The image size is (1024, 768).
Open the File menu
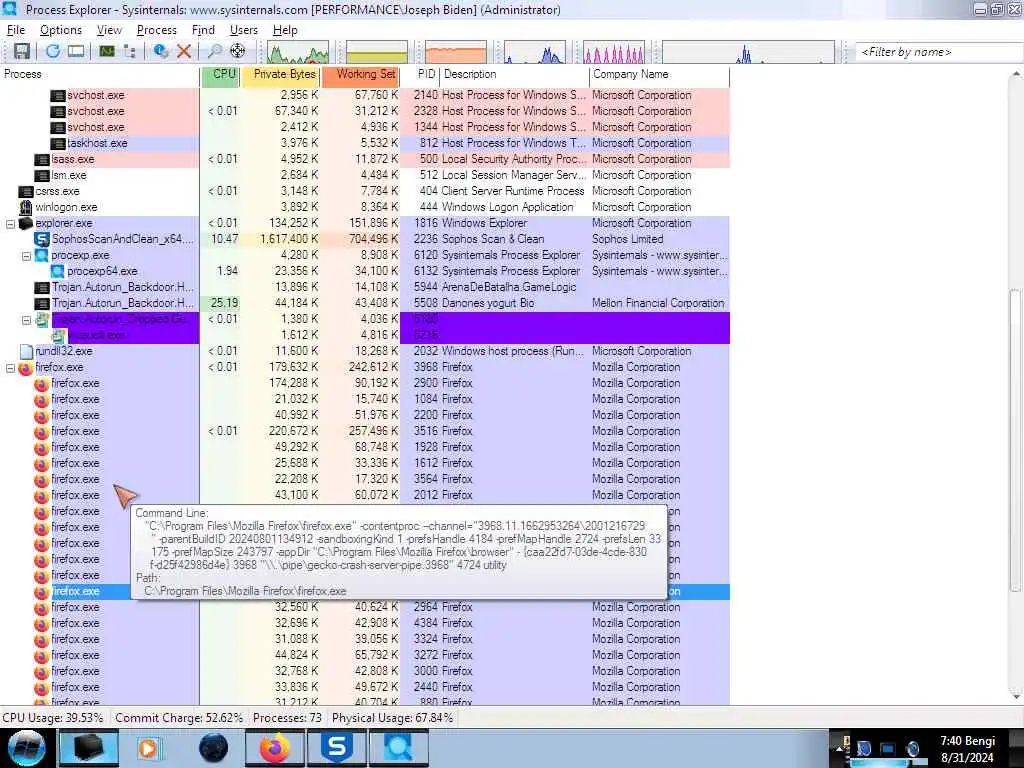(x=16, y=30)
